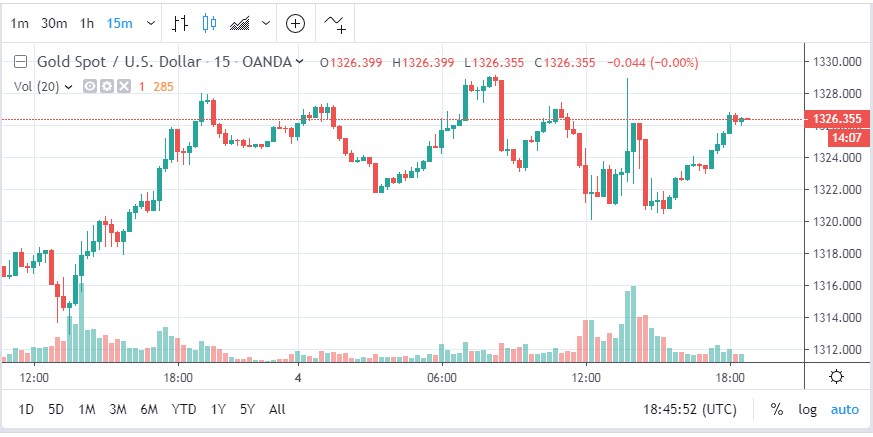Viewport: 873px width, 437px height.
Task: Open the indicators icon
Action: (335, 23)
